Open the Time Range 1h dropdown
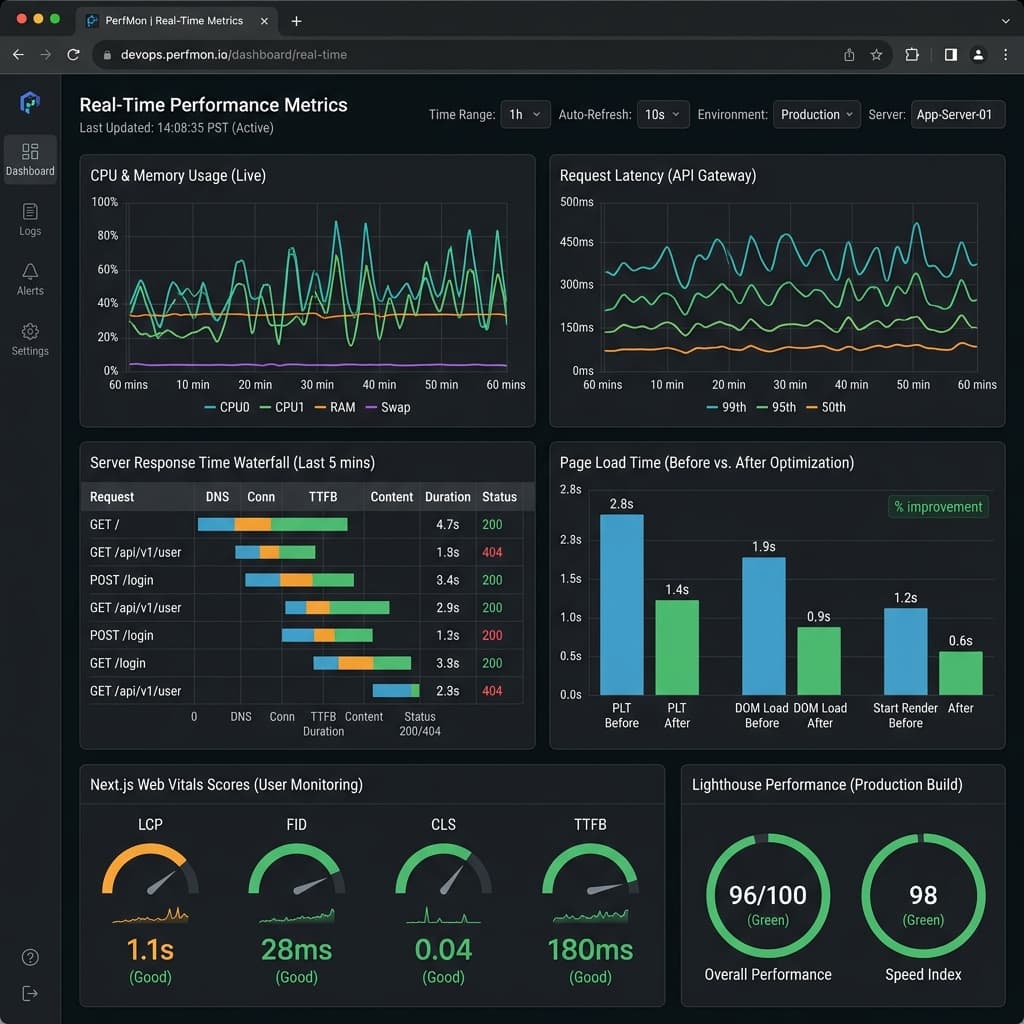Screen dimensions: 1024x1024 pos(525,114)
